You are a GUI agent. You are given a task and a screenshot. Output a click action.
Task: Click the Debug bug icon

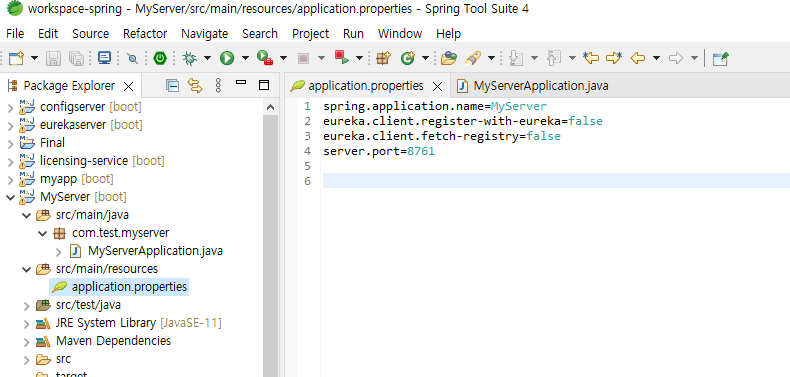[189, 58]
